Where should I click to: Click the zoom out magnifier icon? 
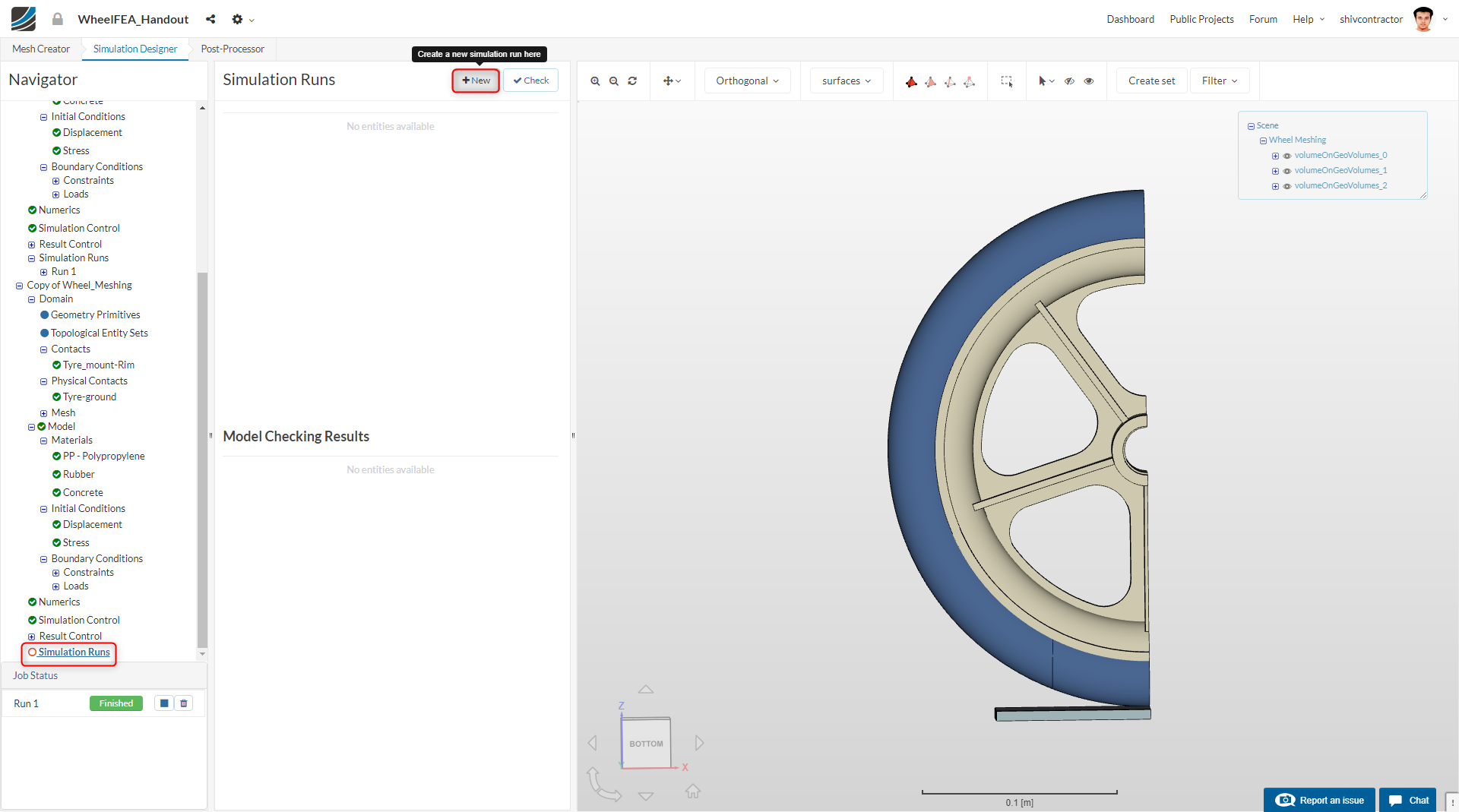pos(614,81)
